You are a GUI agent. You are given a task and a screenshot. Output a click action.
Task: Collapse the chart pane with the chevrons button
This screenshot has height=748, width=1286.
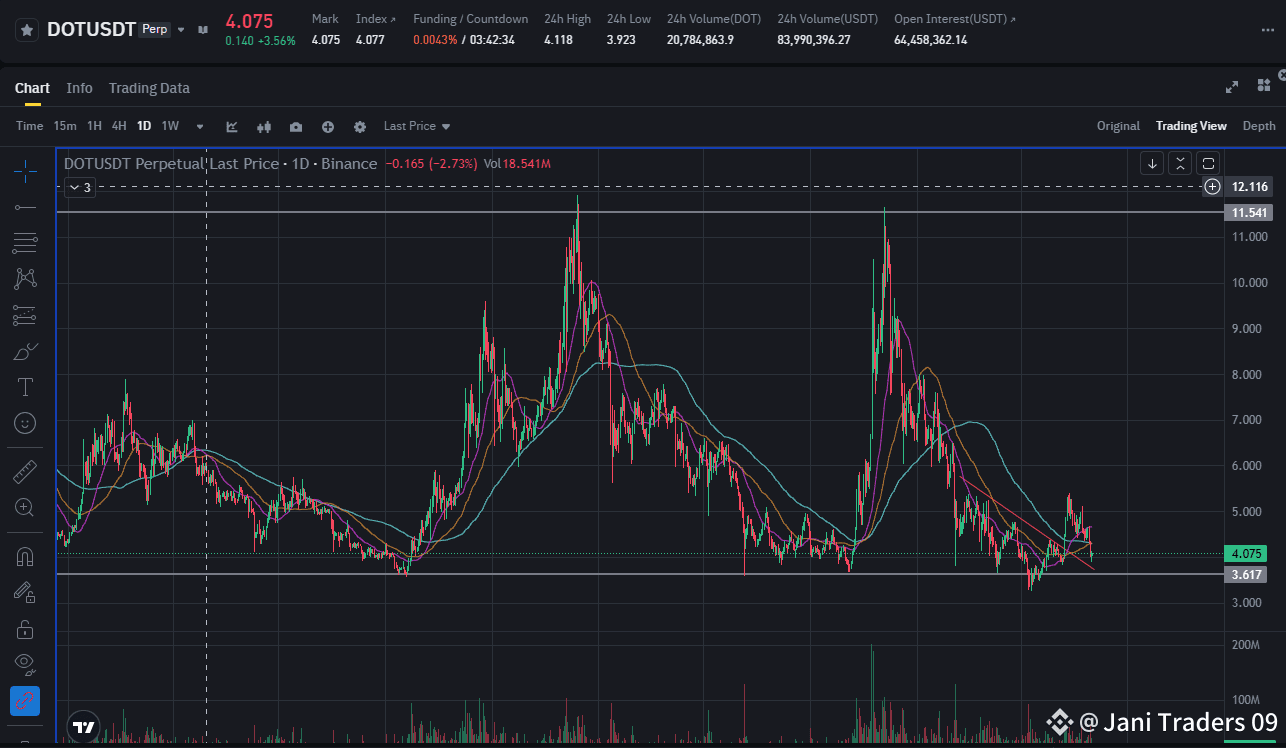click(x=1181, y=163)
